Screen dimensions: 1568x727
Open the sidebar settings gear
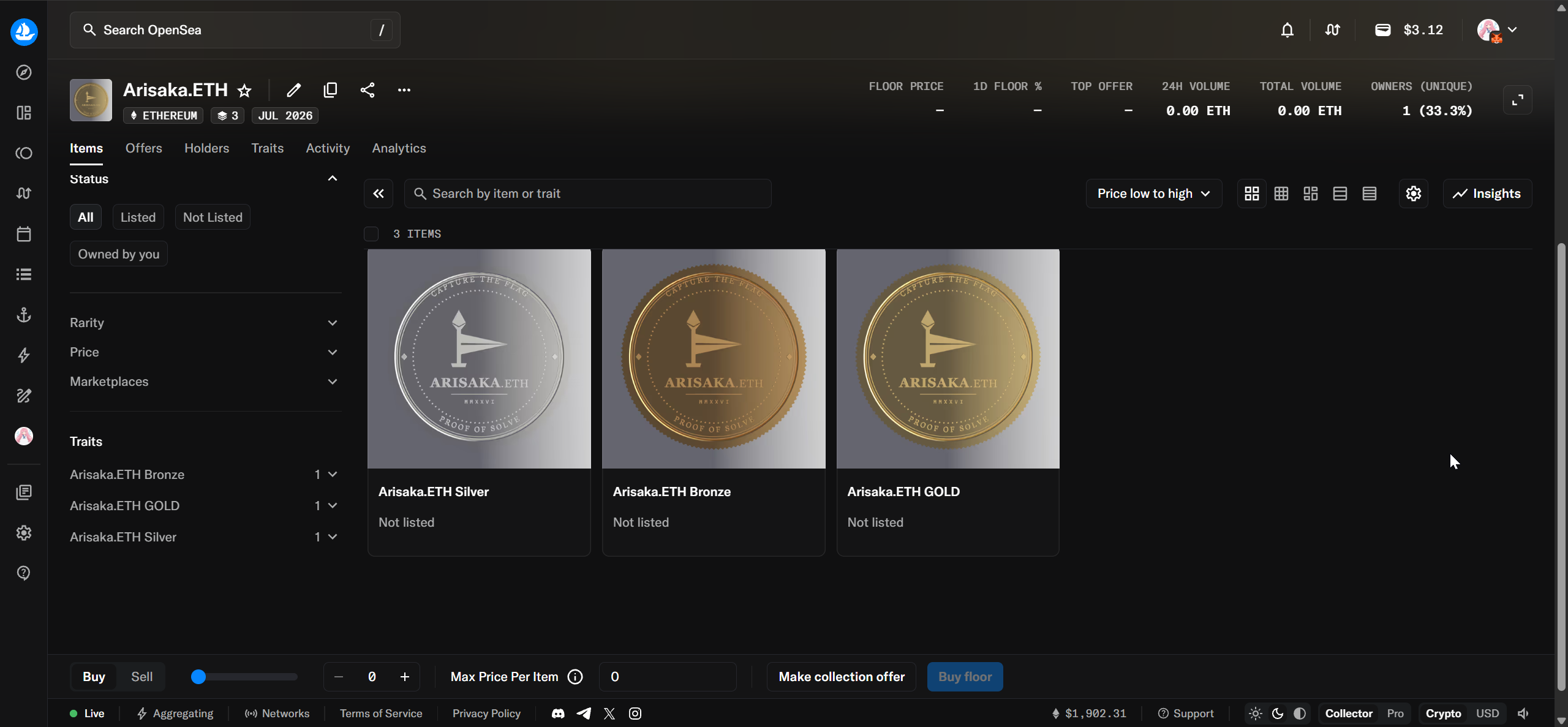point(24,533)
